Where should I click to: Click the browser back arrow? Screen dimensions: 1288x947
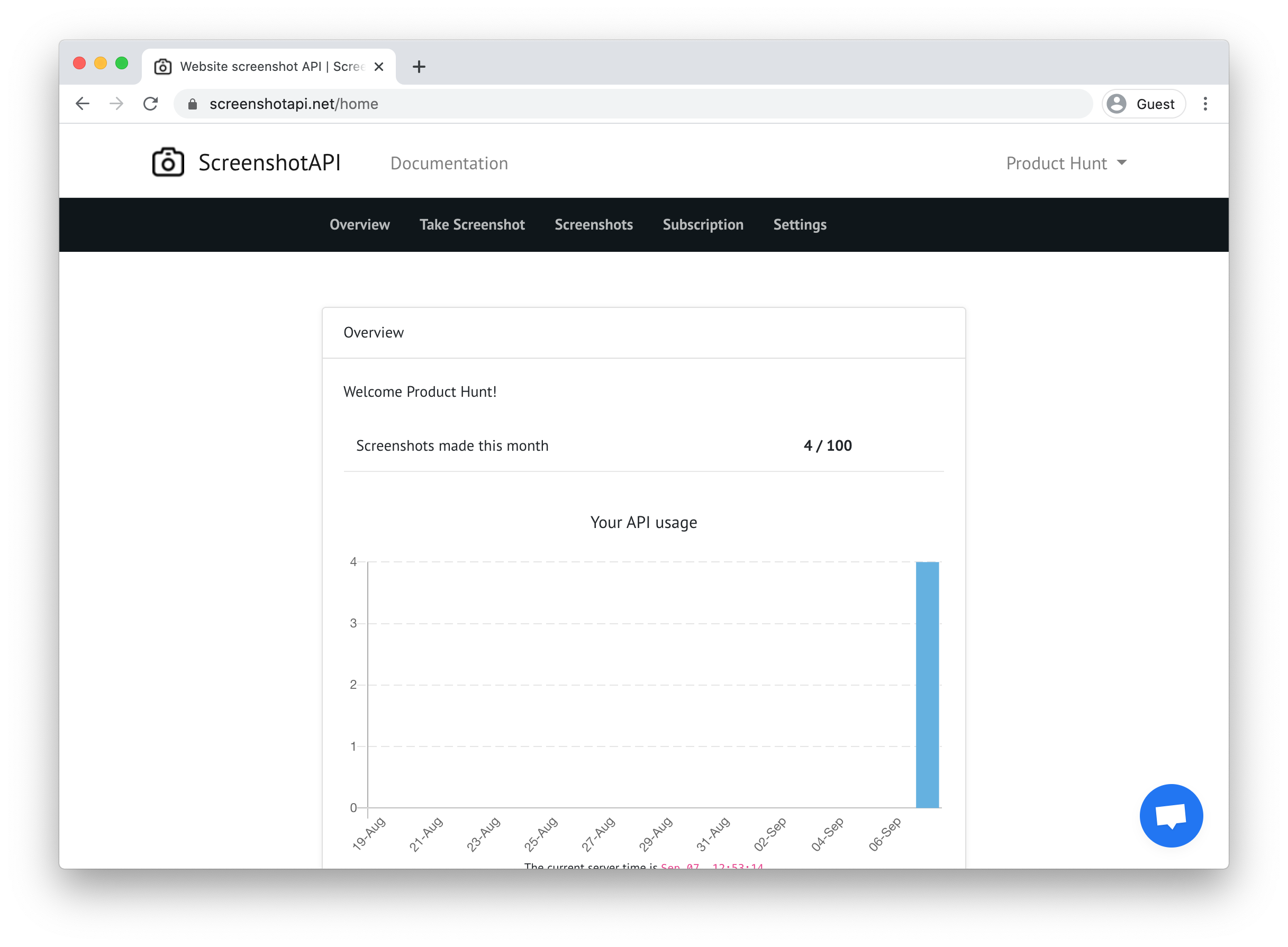click(x=83, y=104)
